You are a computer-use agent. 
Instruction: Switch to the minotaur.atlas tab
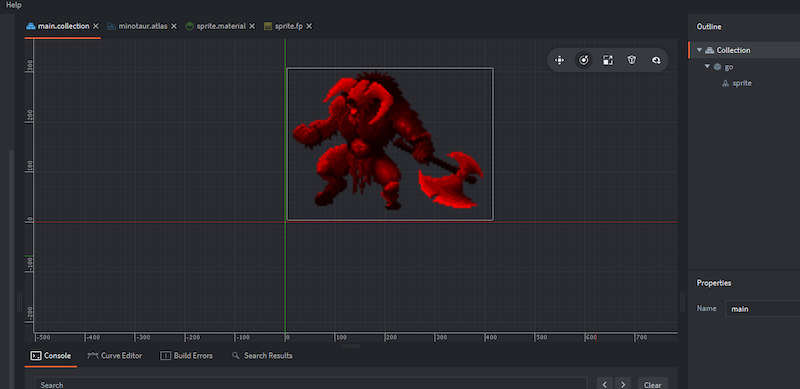tap(143, 26)
